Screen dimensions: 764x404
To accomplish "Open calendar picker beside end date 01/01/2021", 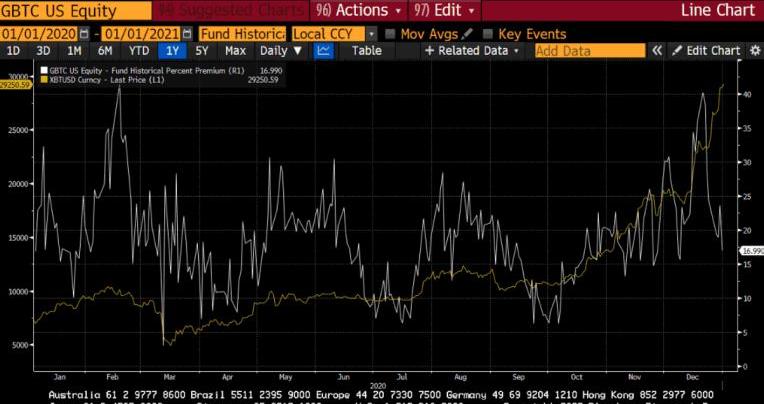I will click(x=187, y=34).
